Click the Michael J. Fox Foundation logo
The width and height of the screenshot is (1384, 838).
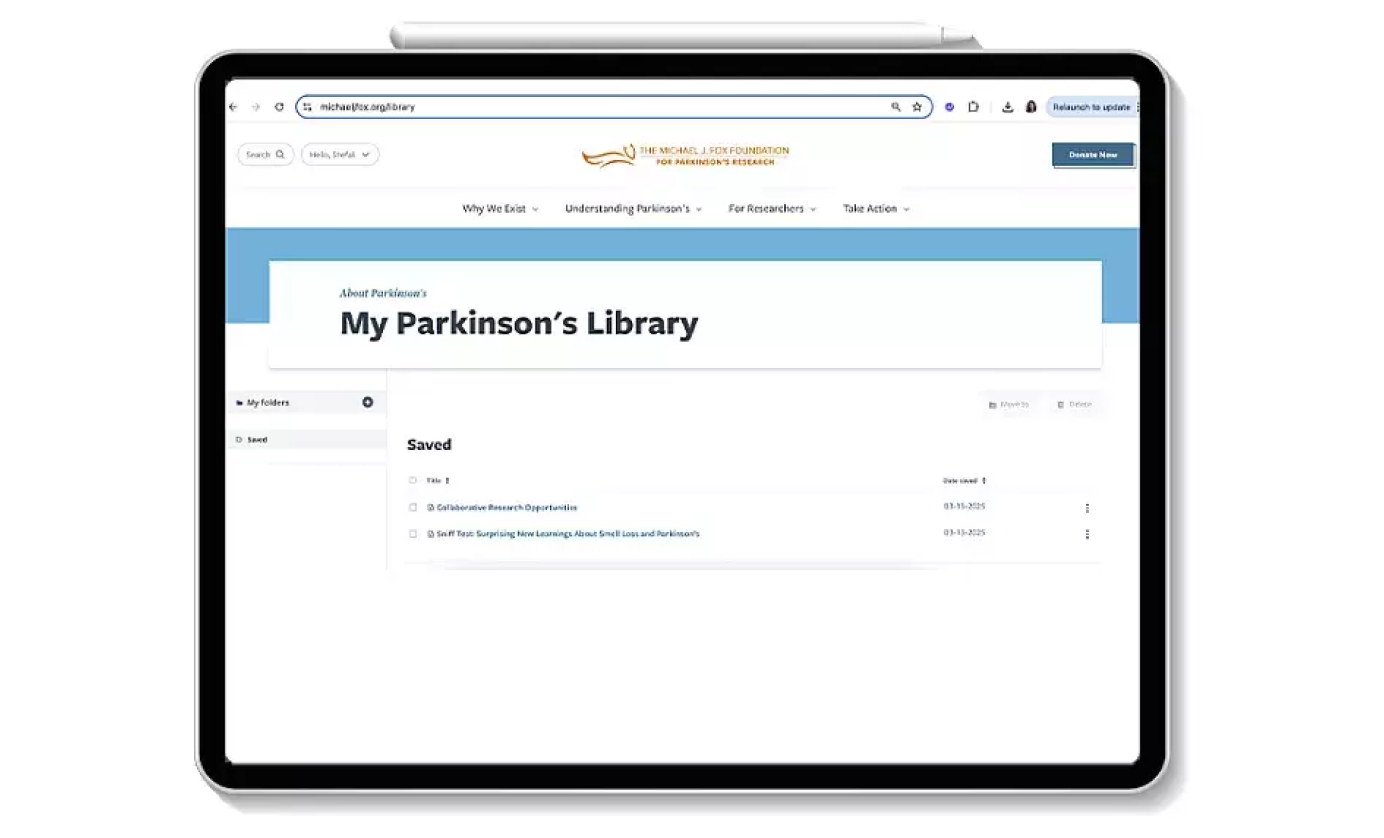click(x=686, y=155)
